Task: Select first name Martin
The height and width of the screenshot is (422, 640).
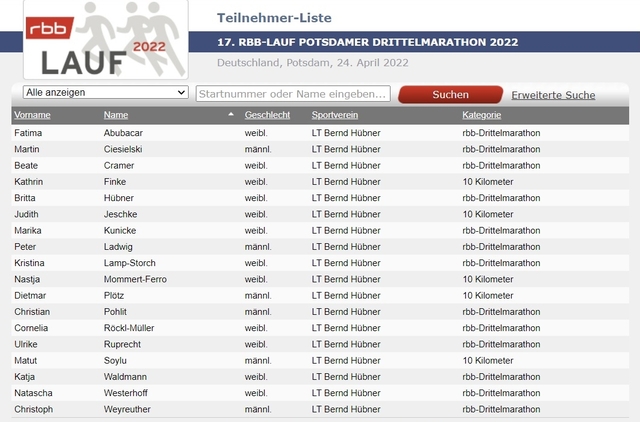Action: [27, 149]
